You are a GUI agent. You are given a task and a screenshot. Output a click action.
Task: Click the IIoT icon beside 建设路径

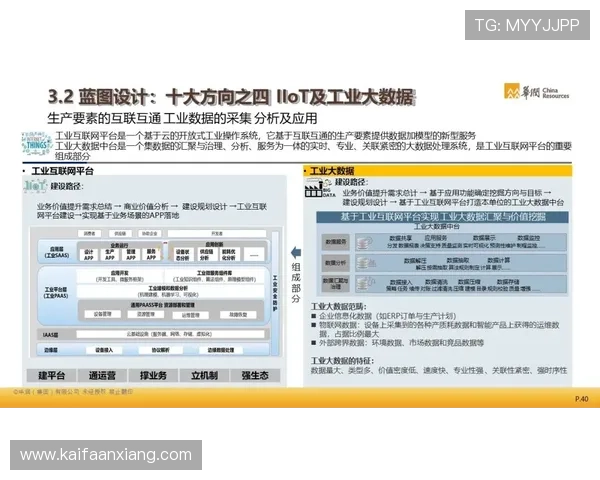(36, 186)
